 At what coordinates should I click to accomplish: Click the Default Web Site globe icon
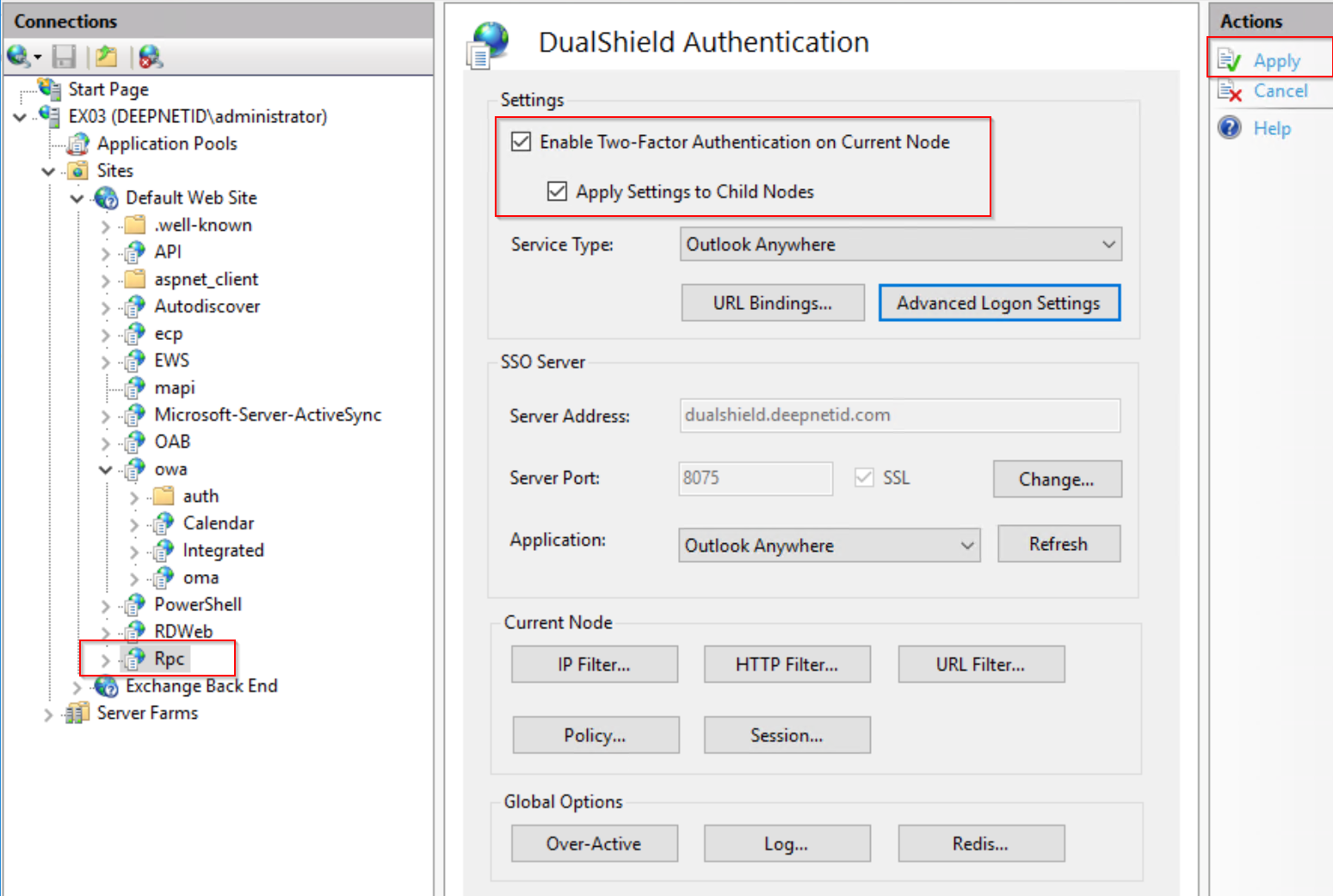[107, 198]
